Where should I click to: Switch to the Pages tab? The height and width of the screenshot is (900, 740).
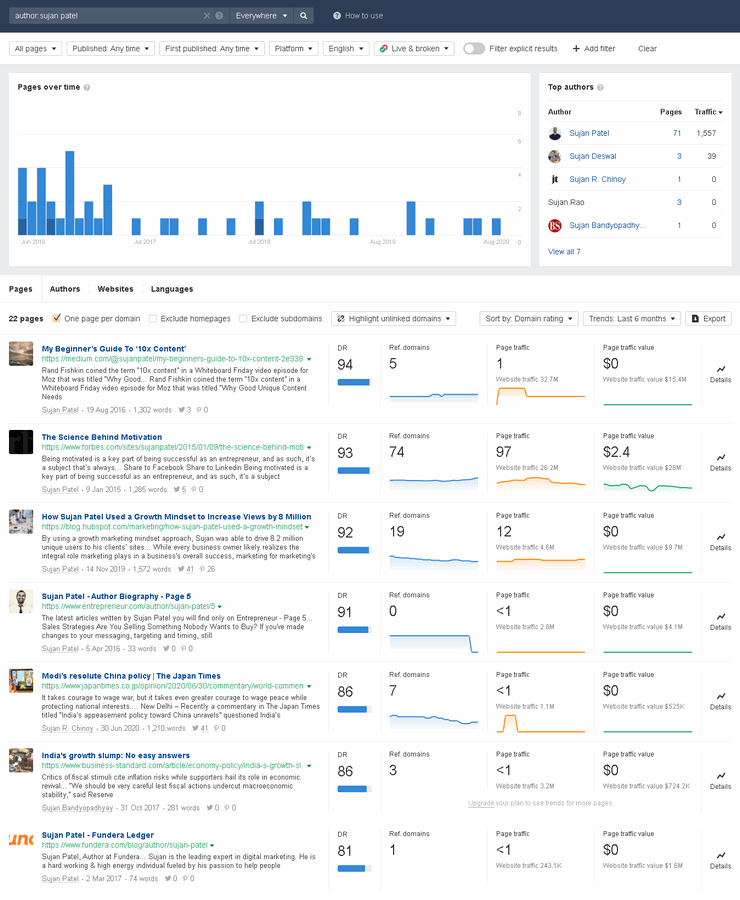[21, 289]
